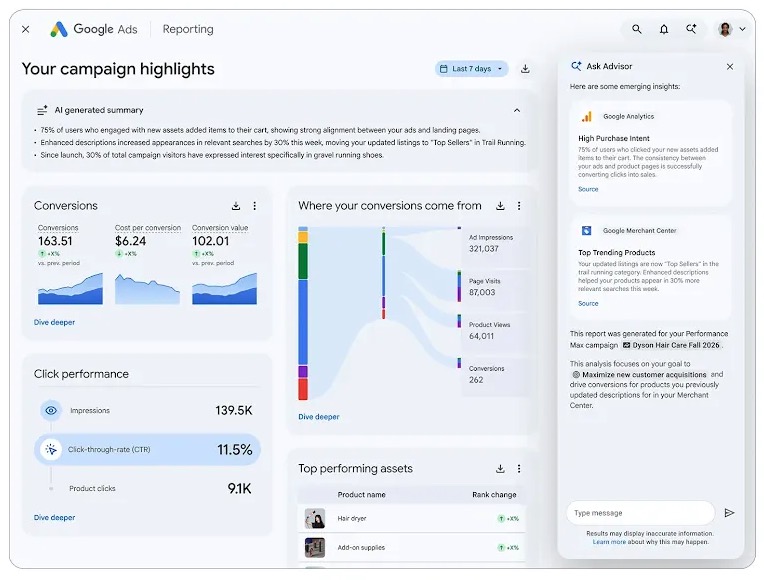
Task: Click the Conversions 163.51 metric
Action: 55,241
